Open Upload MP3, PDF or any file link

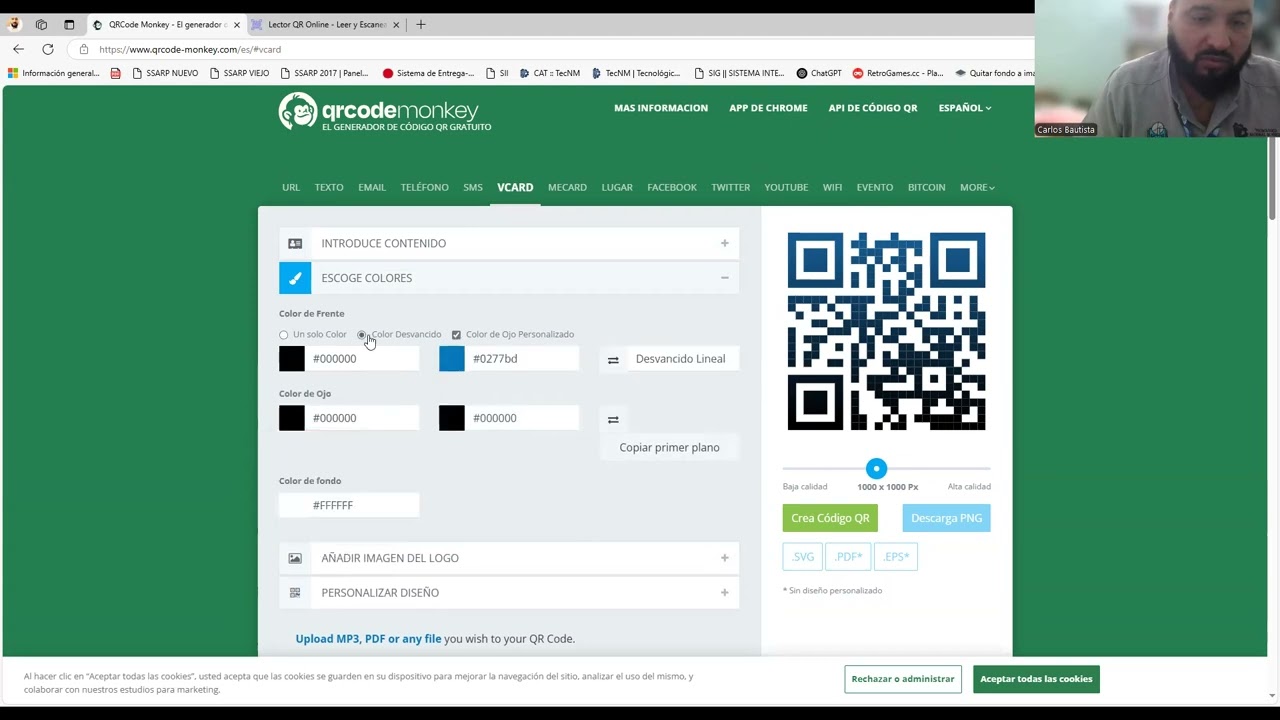(368, 639)
